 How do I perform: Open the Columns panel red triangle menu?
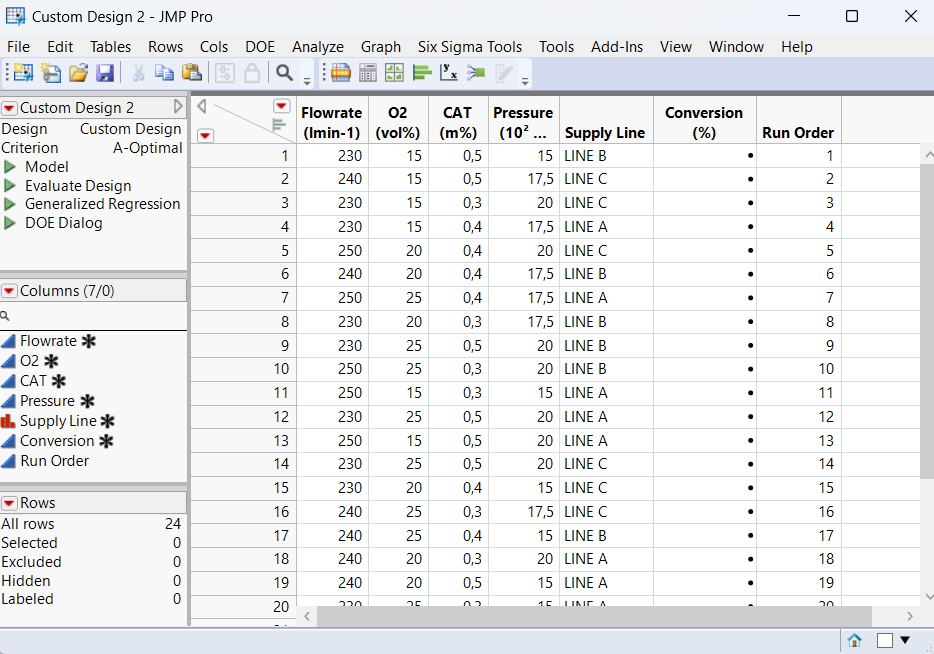tap(9, 291)
